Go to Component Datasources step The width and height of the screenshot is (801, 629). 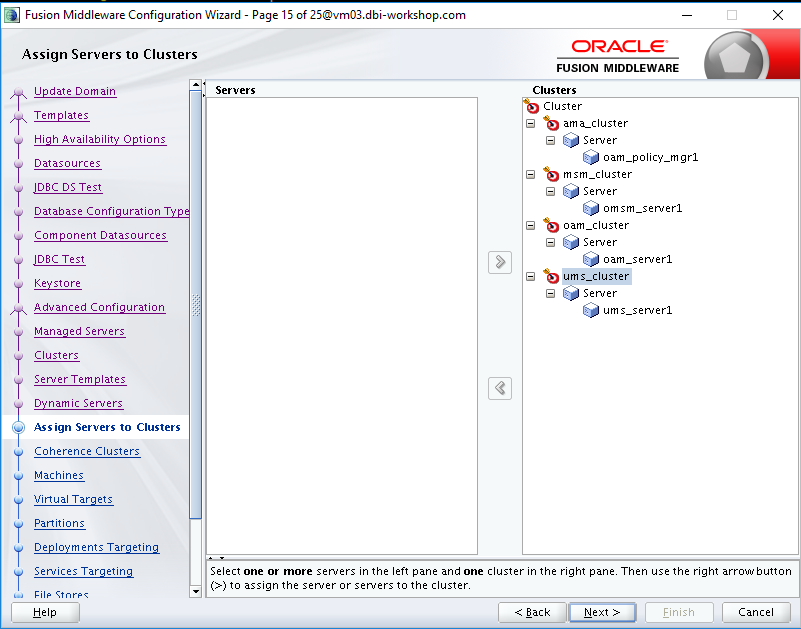click(x=100, y=236)
